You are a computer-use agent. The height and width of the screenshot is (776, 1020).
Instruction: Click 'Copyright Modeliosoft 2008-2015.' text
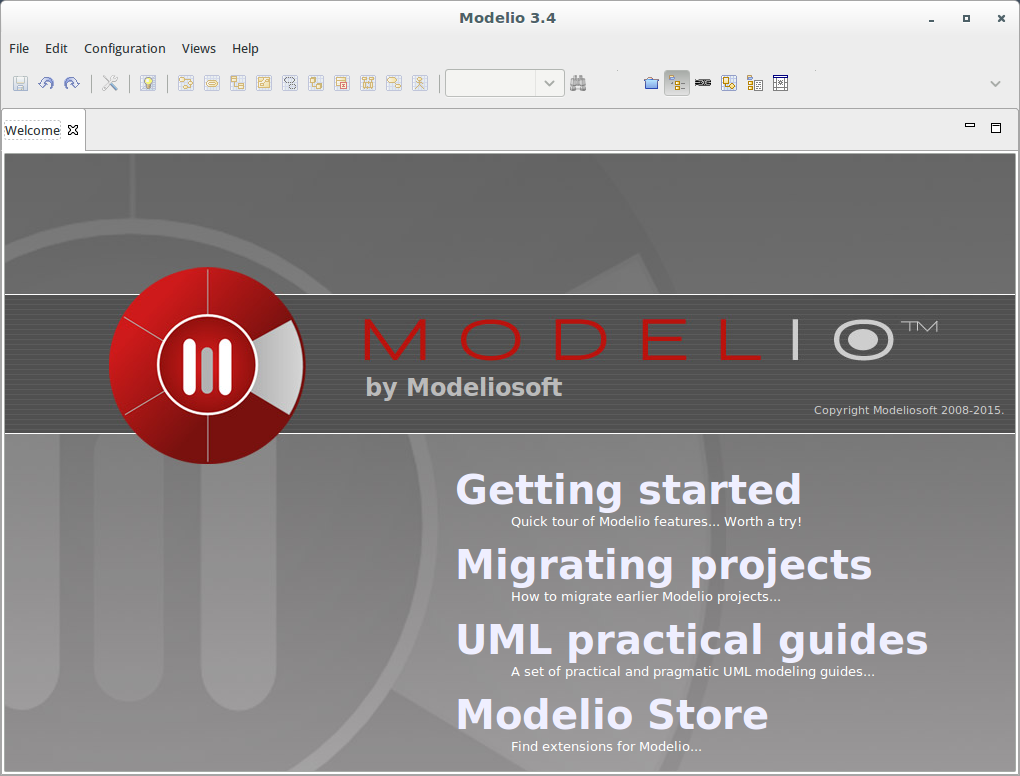pos(909,410)
